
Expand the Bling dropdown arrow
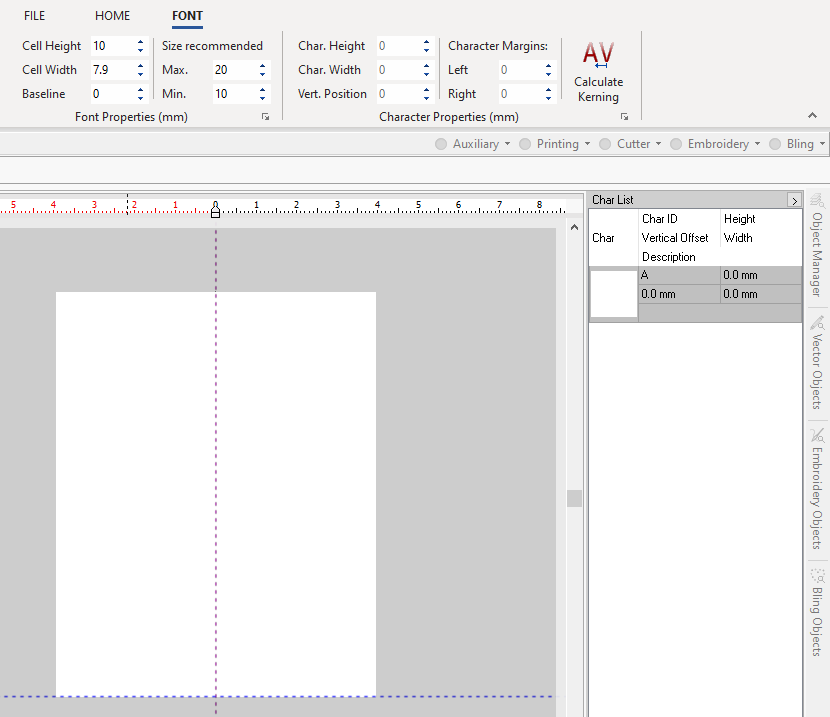(x=822, y=144)
